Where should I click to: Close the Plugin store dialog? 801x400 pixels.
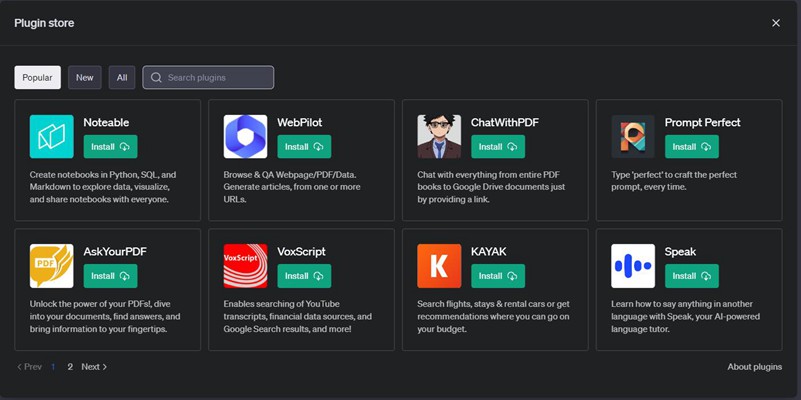tap(776, 22)
